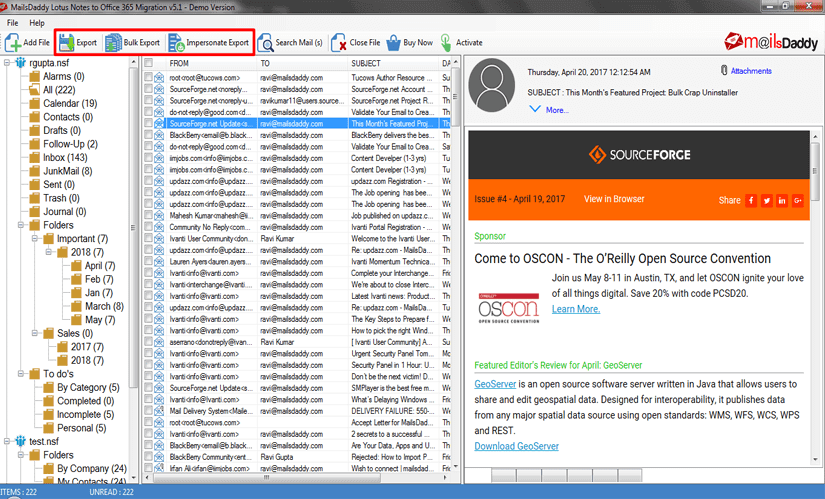
Task: Click the Close File icon
Action: (x=338, y=43)
